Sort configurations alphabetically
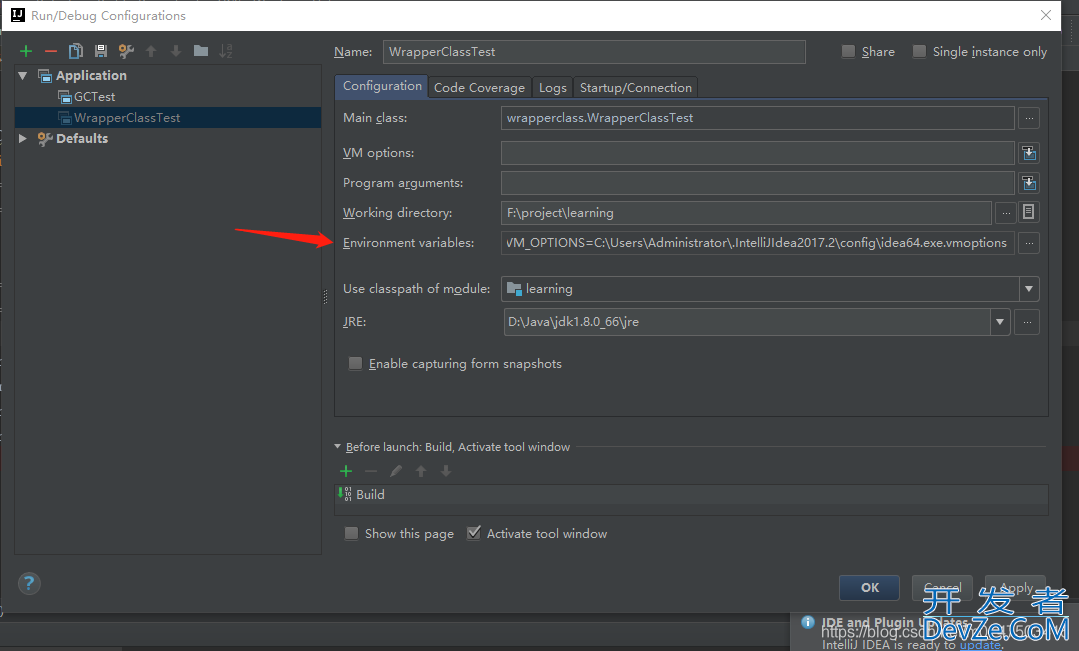Image resolution: width=1079 pixels, height=651 pixels. pyautogui.click(x=226, y=51)
